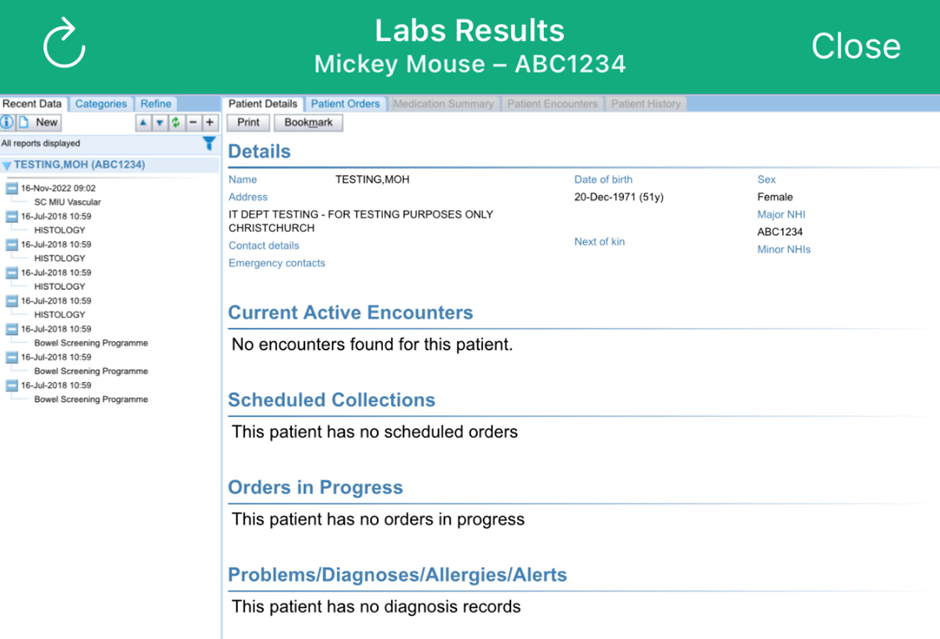Open the Contact details link
This screenshot has height=639, width=940.
tap(264, 246)
